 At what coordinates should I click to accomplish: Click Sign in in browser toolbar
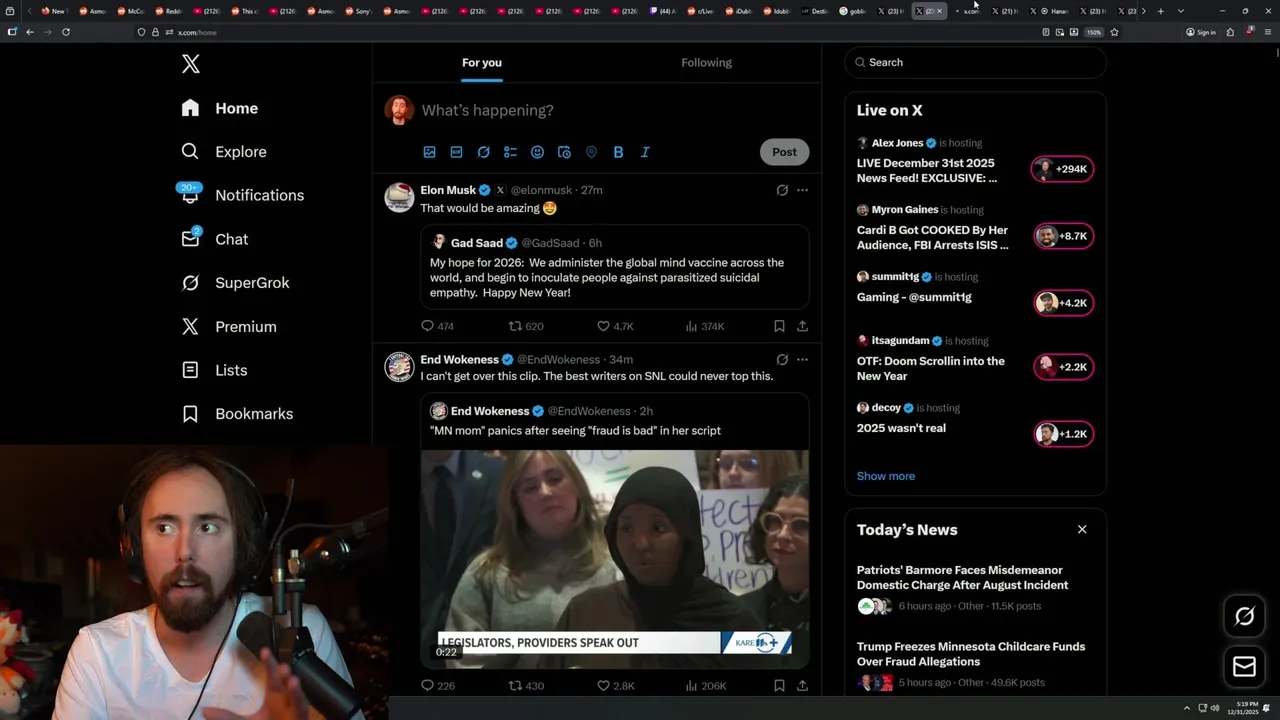(1200, 32)
